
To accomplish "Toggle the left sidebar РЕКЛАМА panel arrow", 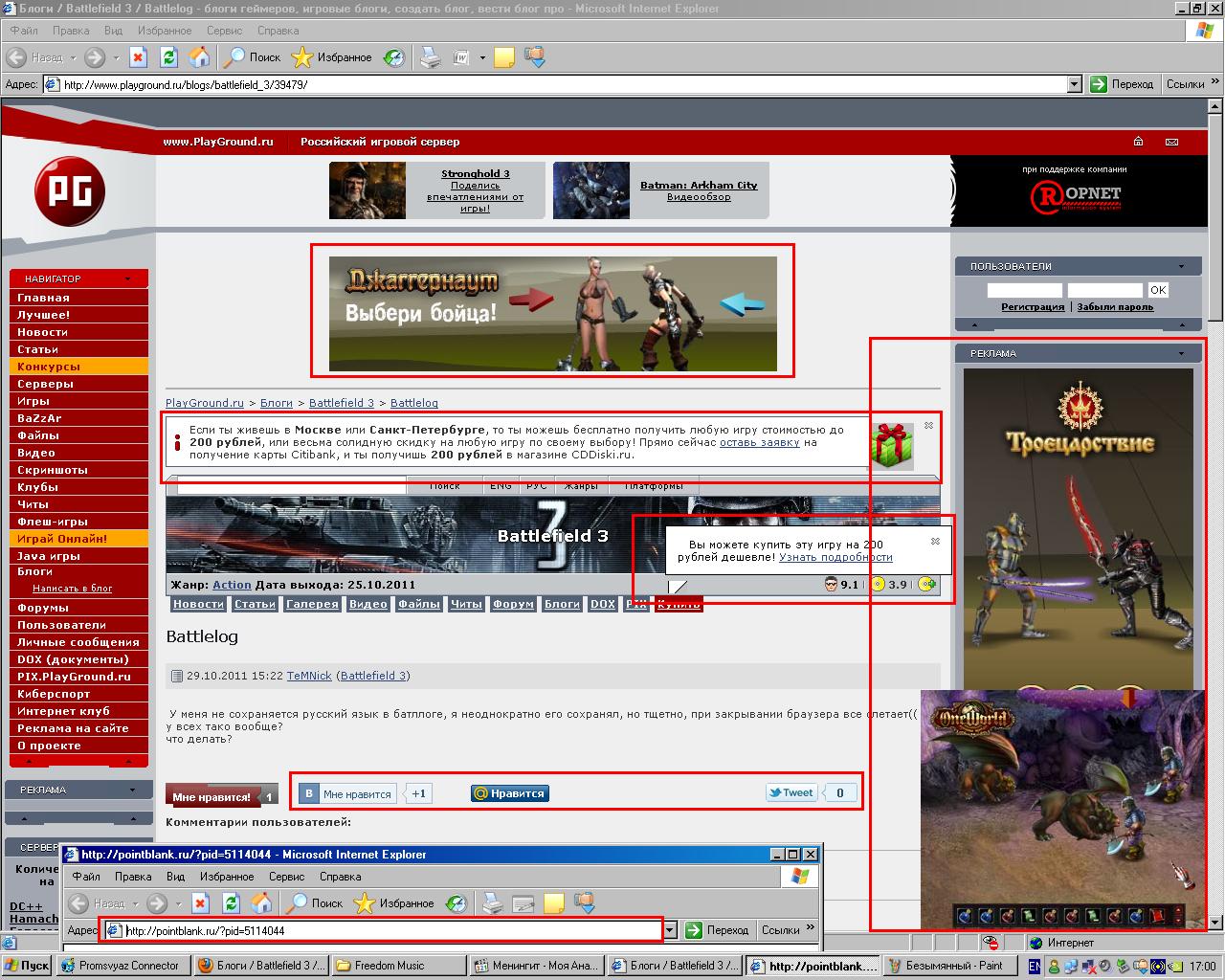I will pyautogui.click(x=133, y=791).
